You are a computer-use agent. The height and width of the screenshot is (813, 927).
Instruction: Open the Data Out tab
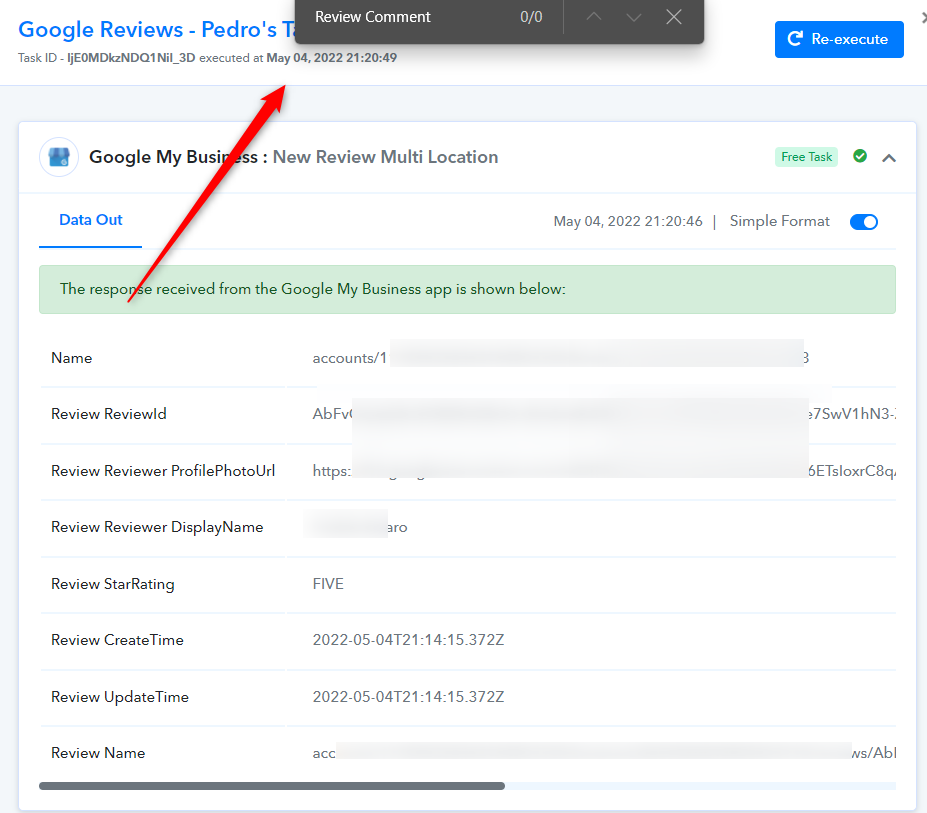[90, 220]
